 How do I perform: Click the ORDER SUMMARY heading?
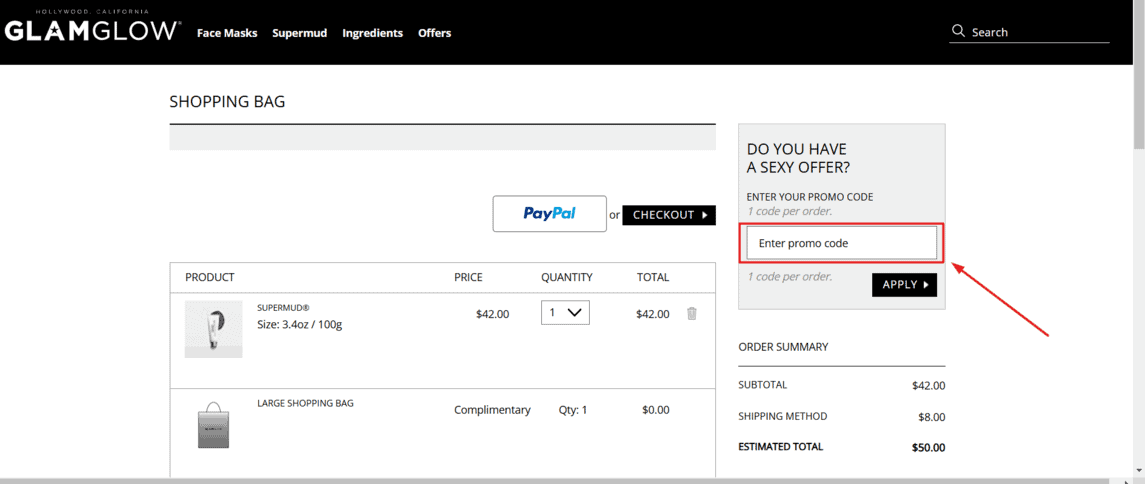tap(783, 347)
